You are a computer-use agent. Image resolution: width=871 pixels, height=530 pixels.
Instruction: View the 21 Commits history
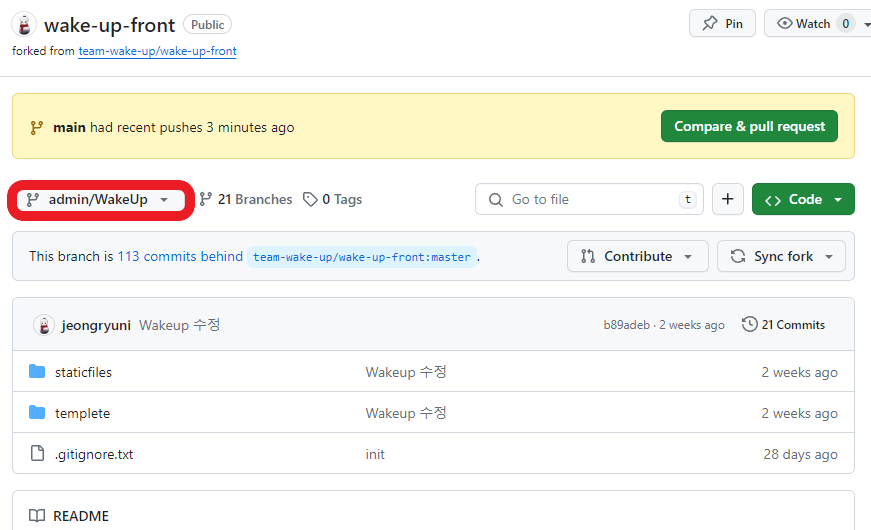[783, 324]
